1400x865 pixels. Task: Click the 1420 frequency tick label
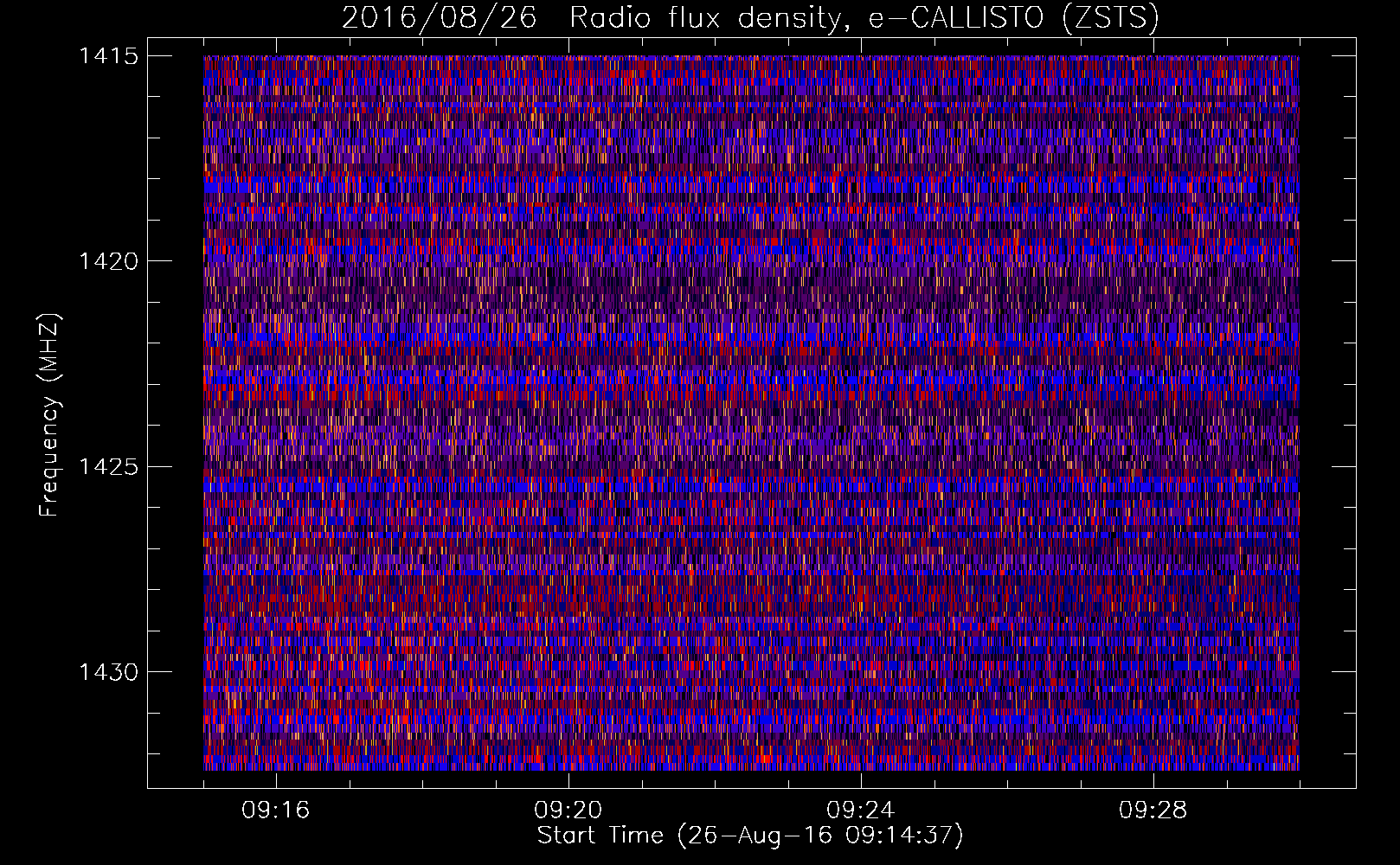(x=109, y=261)
